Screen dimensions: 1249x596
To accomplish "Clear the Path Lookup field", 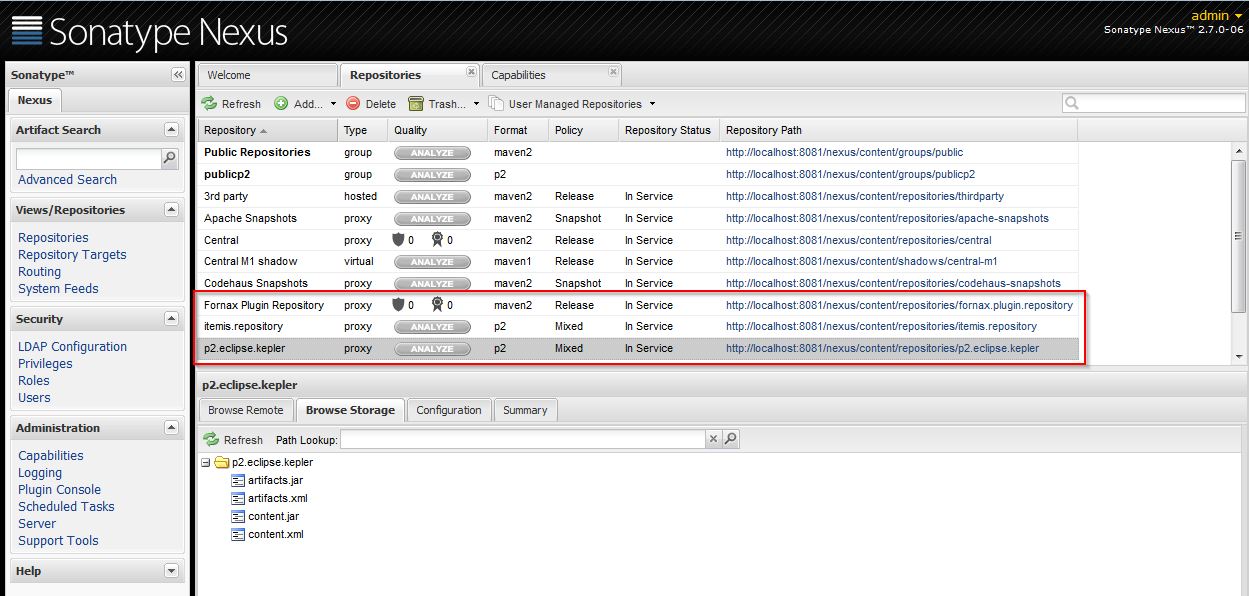I will click(x=713, y=439).
